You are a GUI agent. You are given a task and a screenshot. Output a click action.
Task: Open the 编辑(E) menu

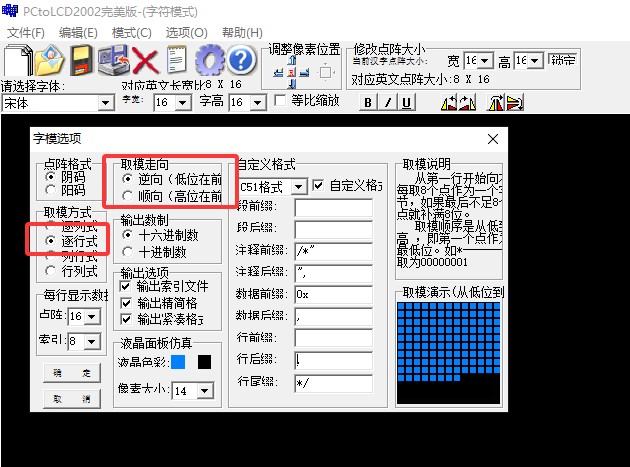78,33
